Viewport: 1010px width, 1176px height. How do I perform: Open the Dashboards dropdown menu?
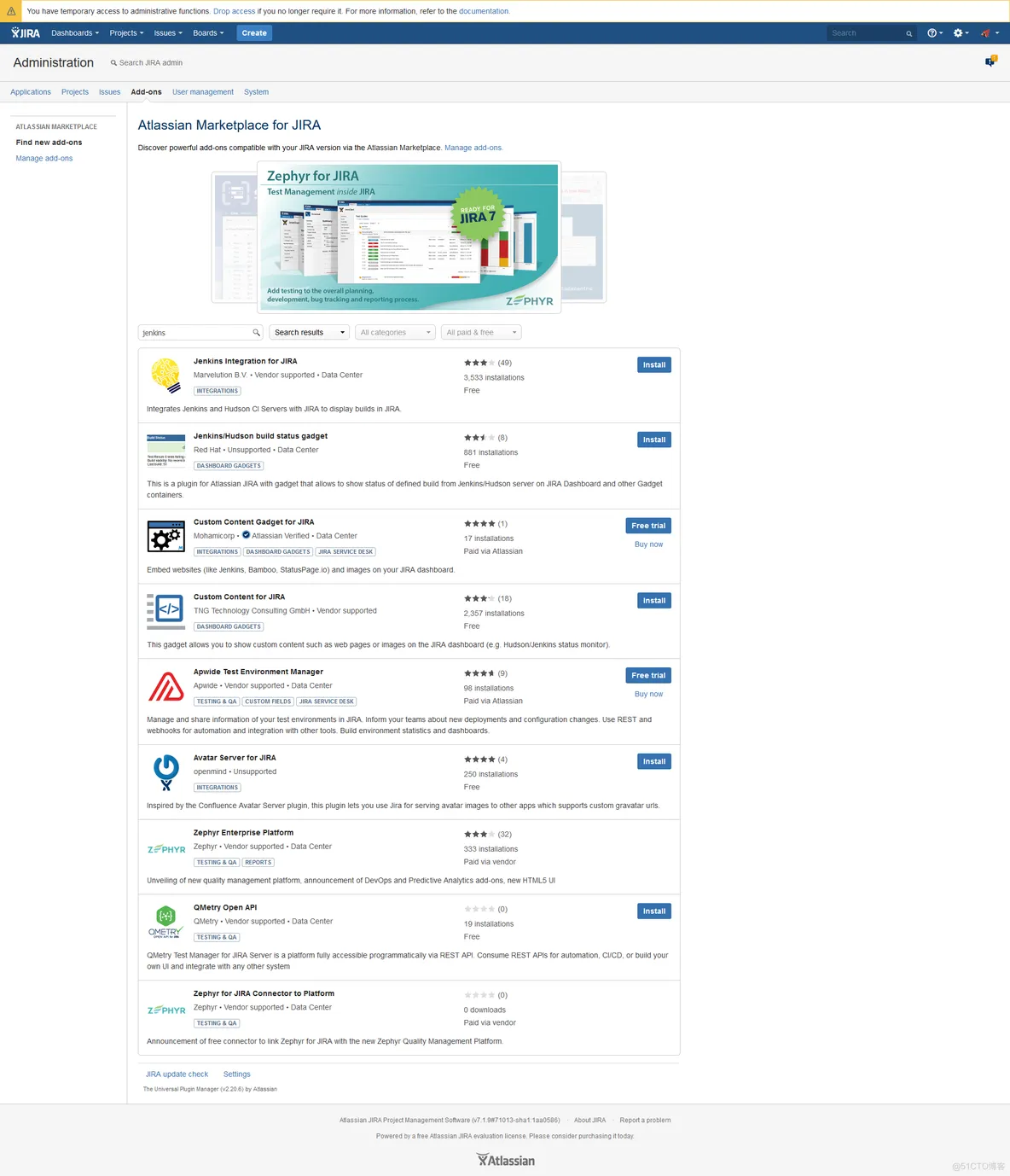[x=75, y=33]
